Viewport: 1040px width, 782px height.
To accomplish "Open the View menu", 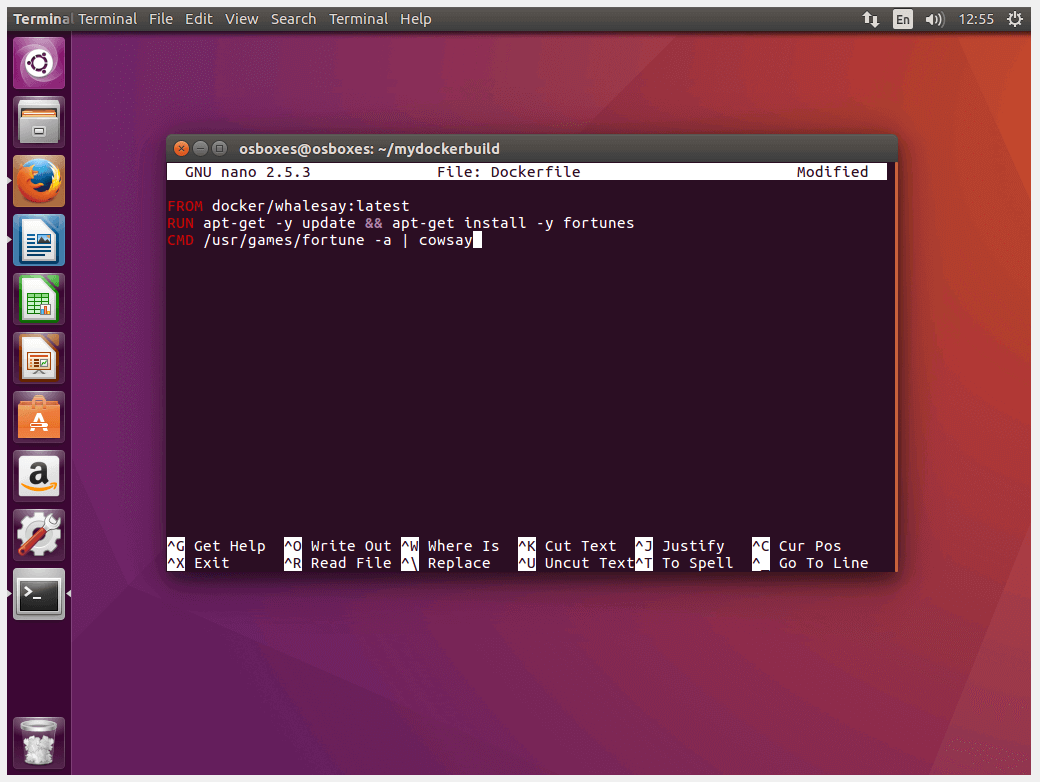I will (x=241, y=18).
